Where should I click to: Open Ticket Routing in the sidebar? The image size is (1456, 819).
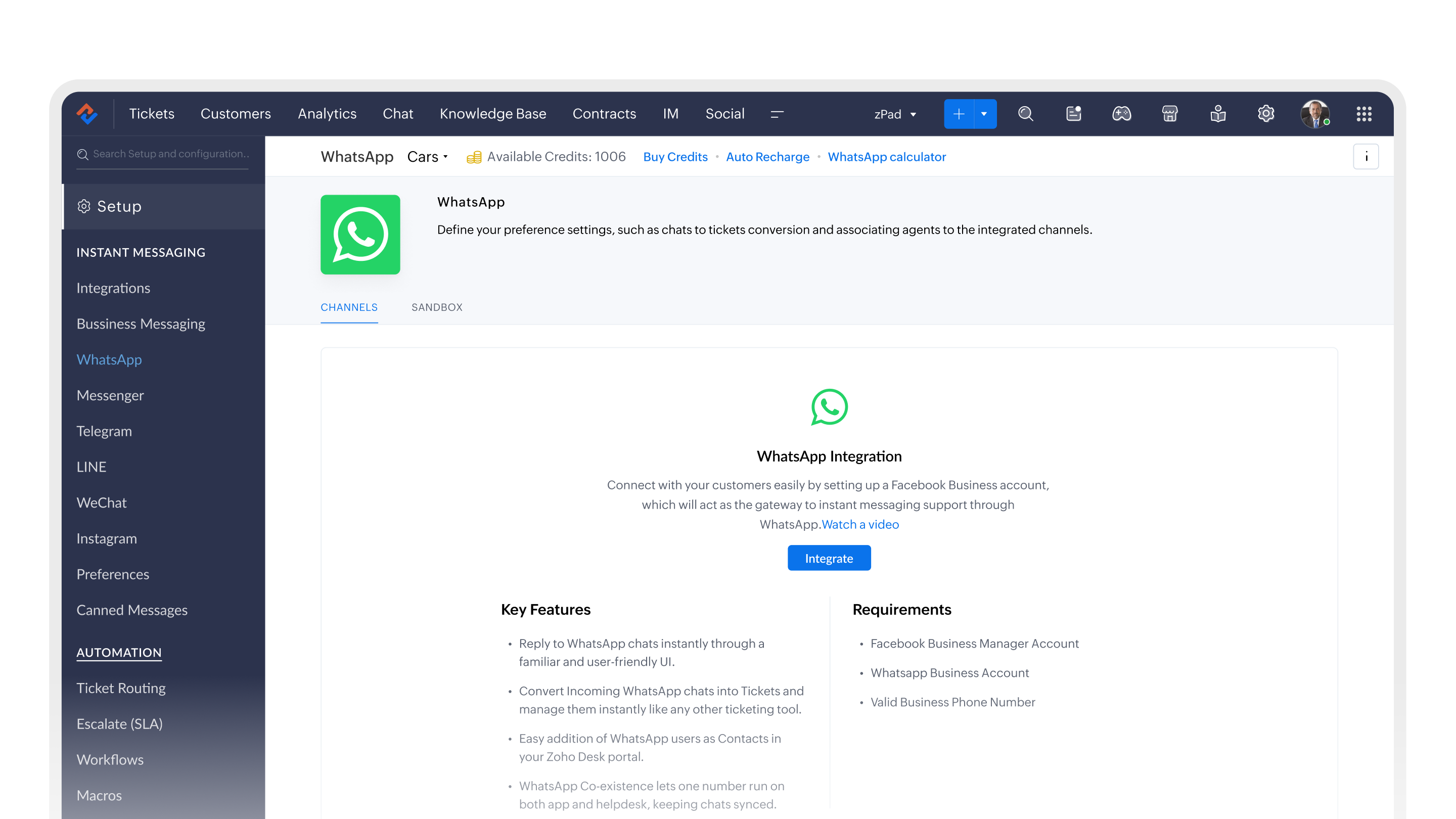coord(121,688)
